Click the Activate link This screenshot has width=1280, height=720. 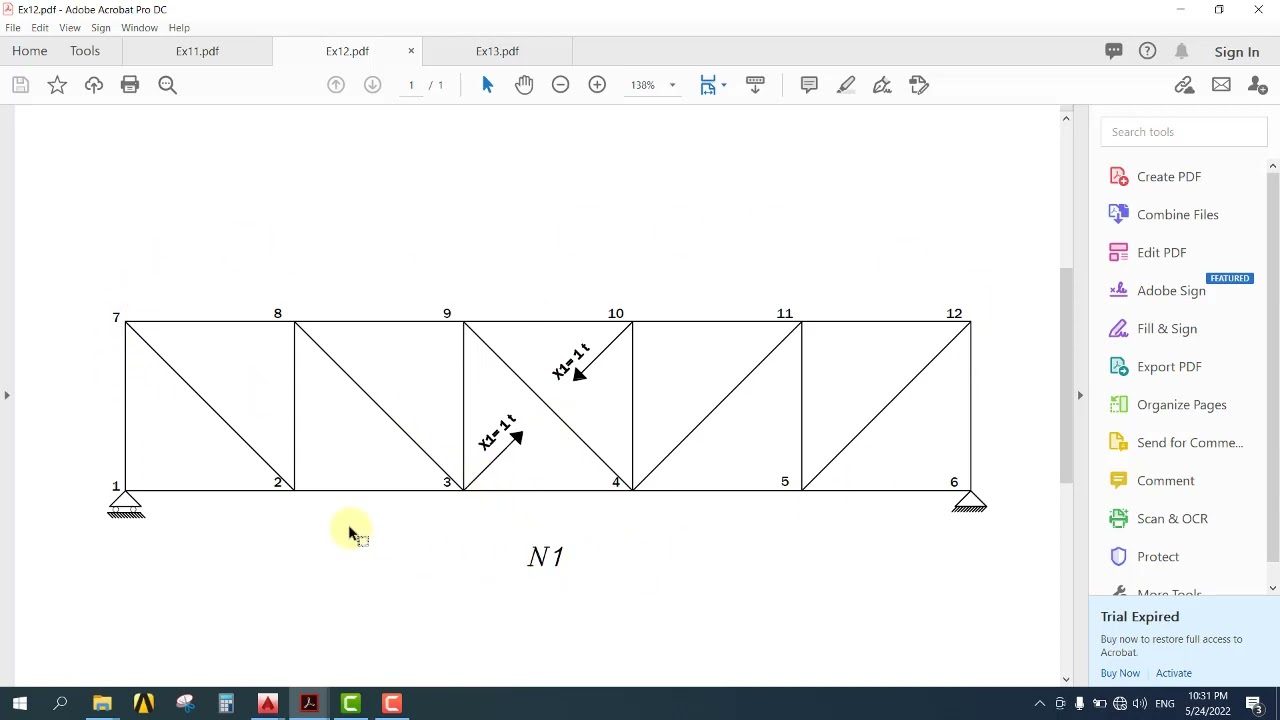(1174, 674)
